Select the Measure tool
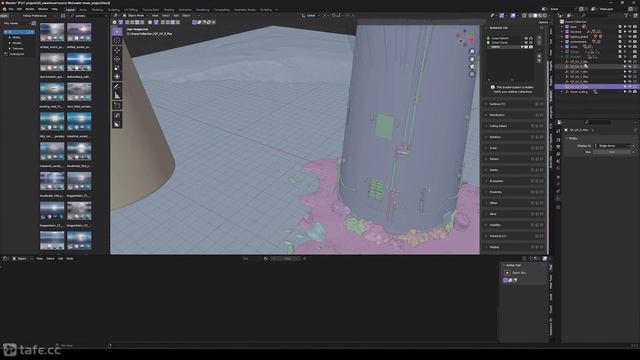This screenshot has height=360, width=640. [x=117, y=96]
